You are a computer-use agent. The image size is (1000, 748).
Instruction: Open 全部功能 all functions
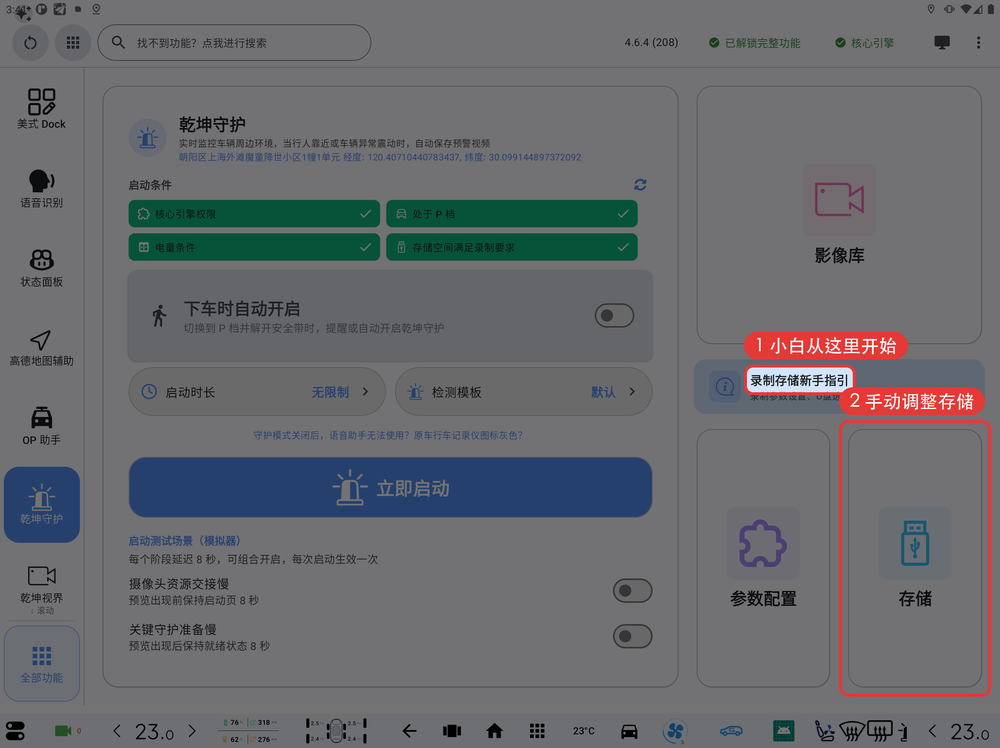pos(41,663)
